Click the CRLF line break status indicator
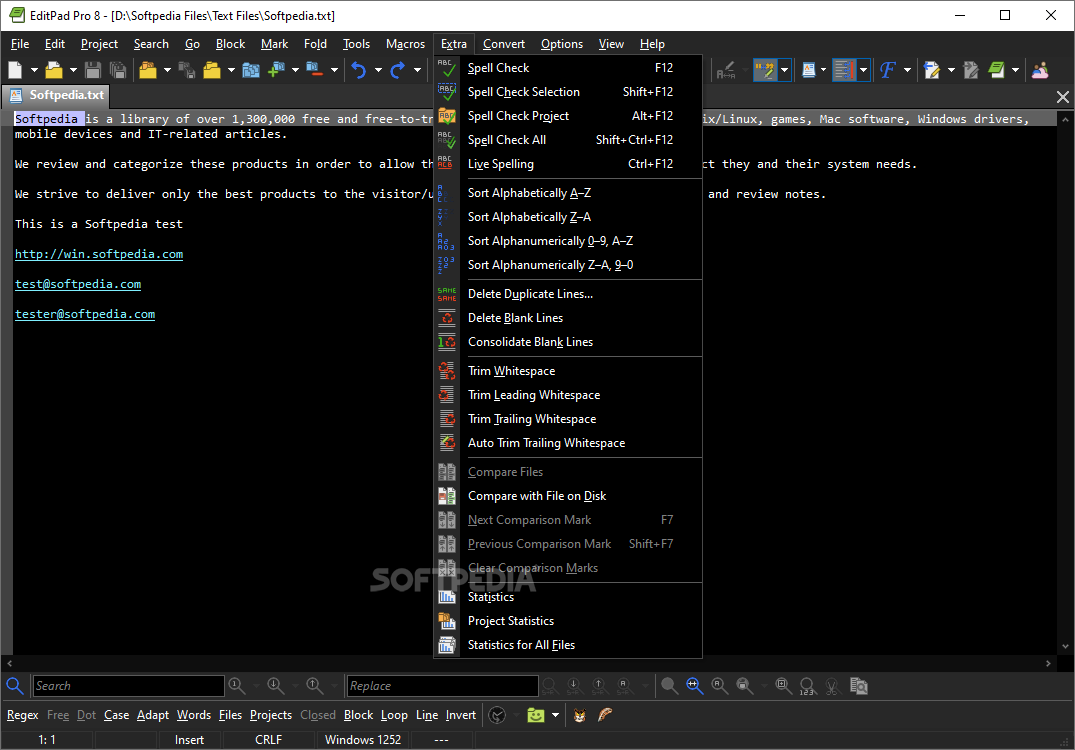The width and height of the screenshot is (1075, 750). (x=268, y=740)
